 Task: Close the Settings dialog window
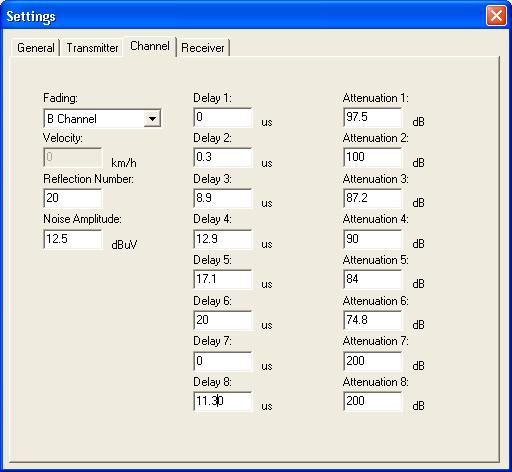496,16
